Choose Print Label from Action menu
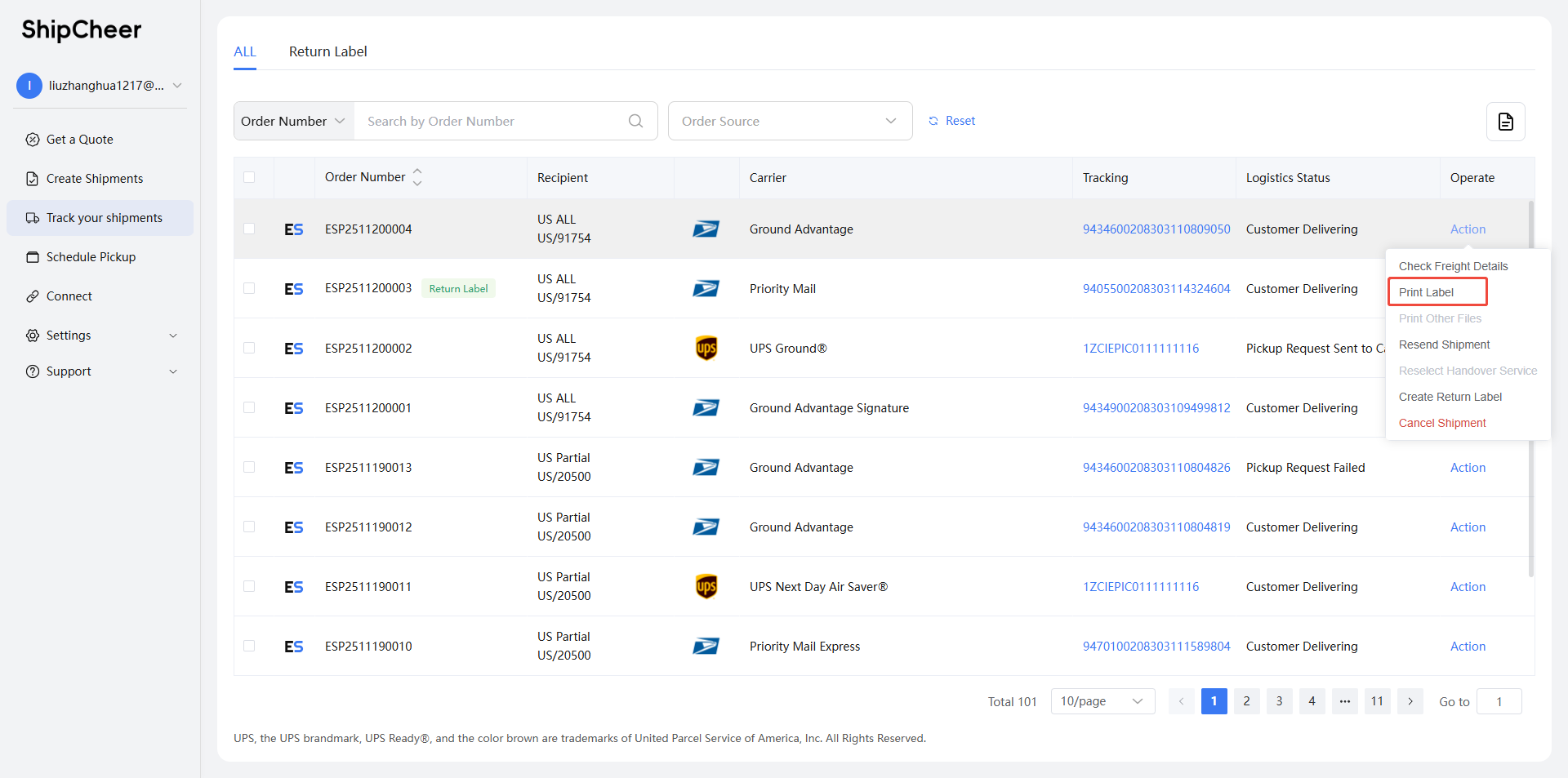This screenshot has height=778, width=1568. point(1426,292)
